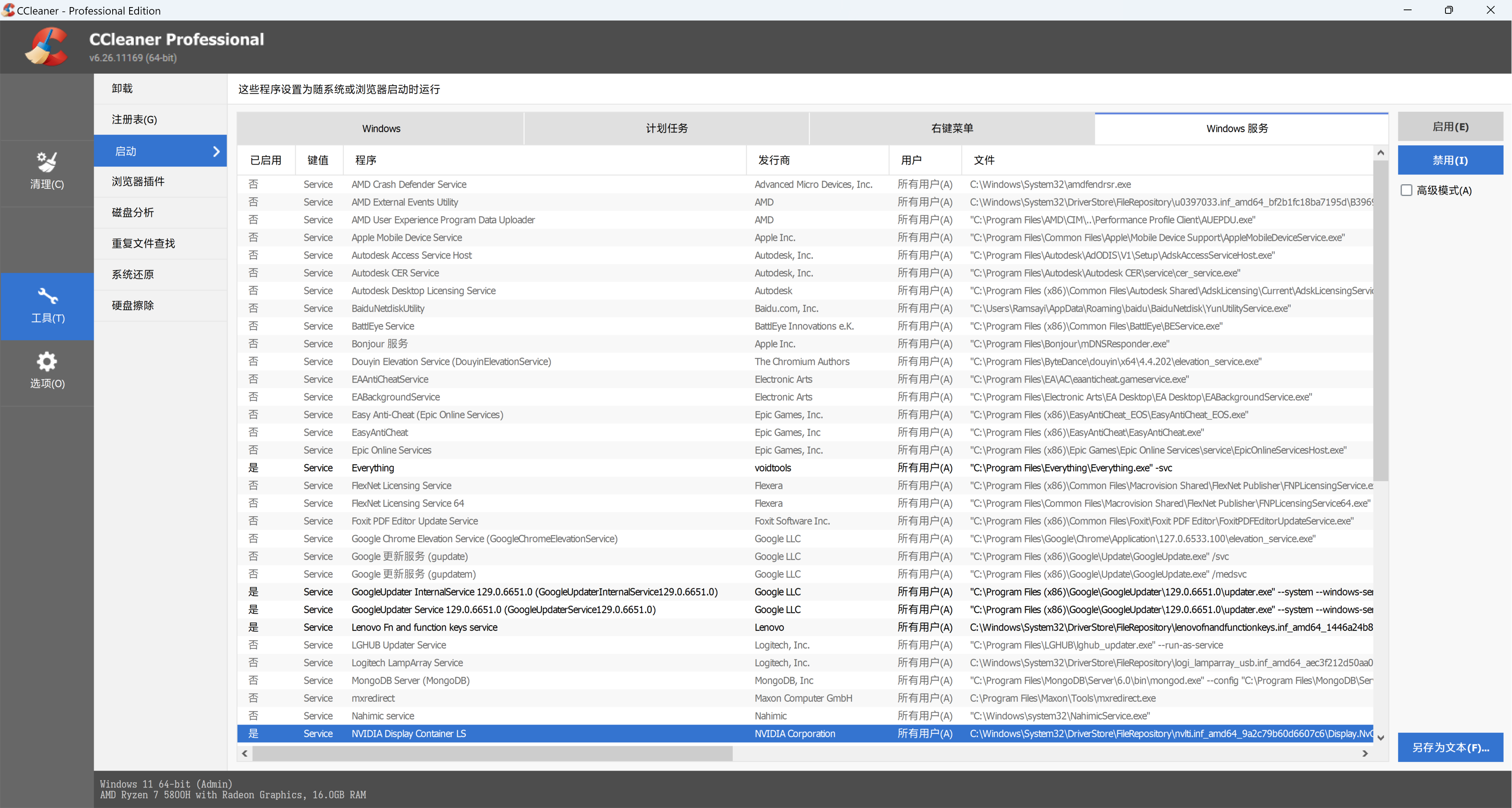Open the 注册表(G) menu item
The image size is (1512, 808).
pos(134,120)
